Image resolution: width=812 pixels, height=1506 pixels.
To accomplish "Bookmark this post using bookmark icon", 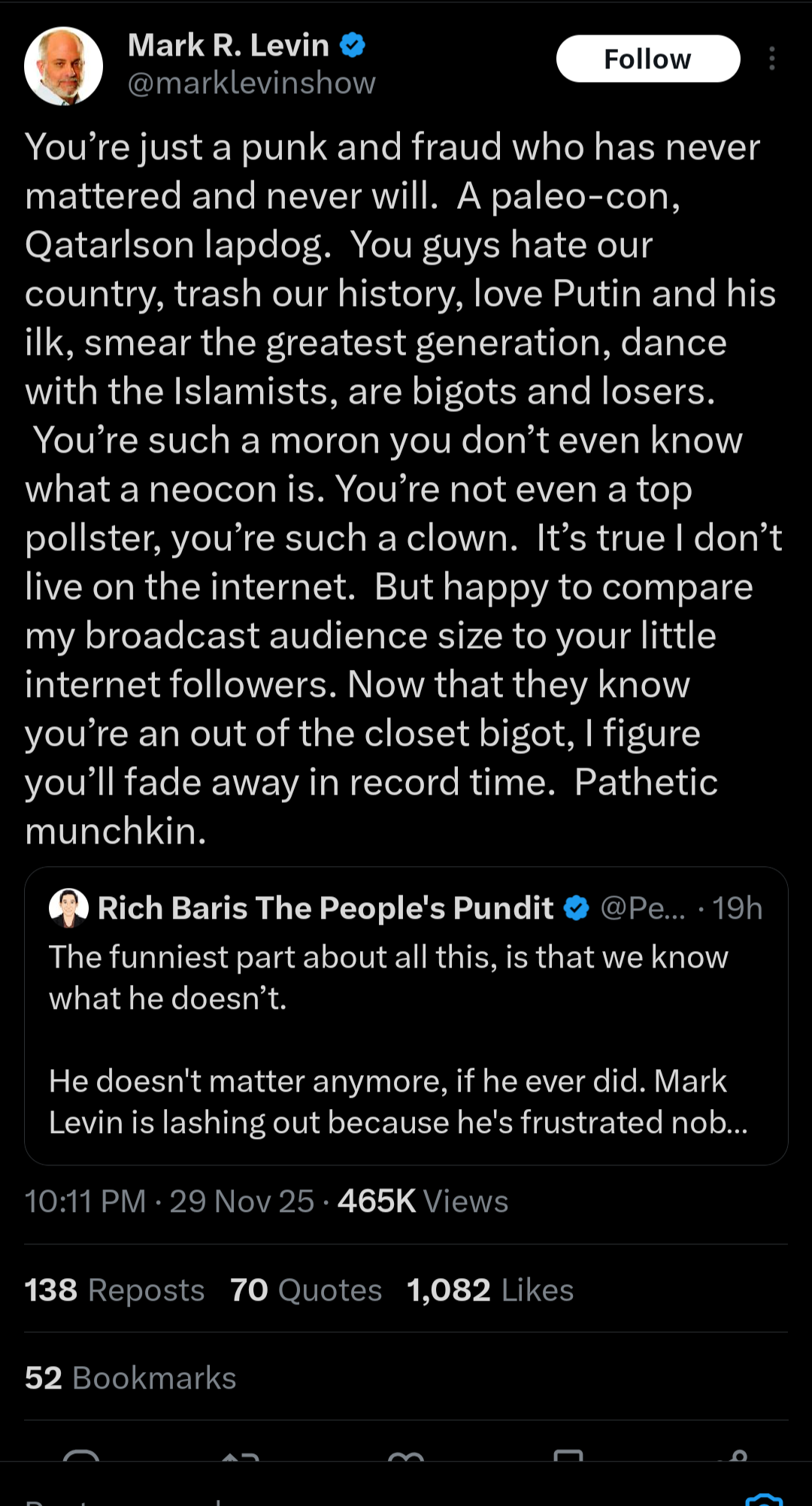I will pyautogui.click(x=568, y=1457).
